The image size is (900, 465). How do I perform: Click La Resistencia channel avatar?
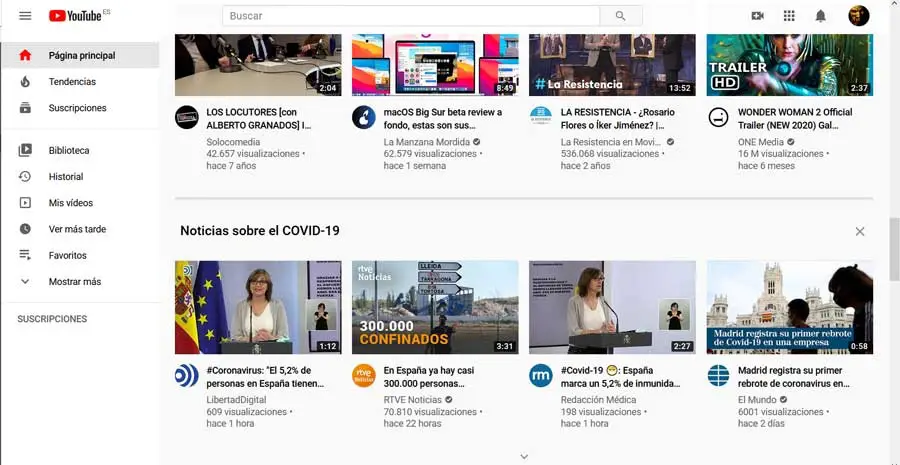coord(541,117)
